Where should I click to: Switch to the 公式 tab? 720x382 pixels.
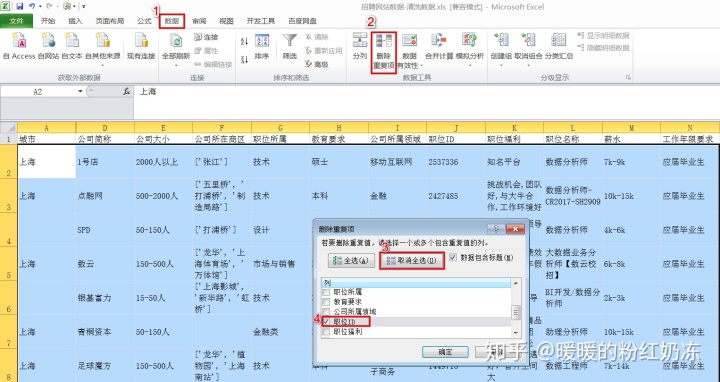coord(144,21)
